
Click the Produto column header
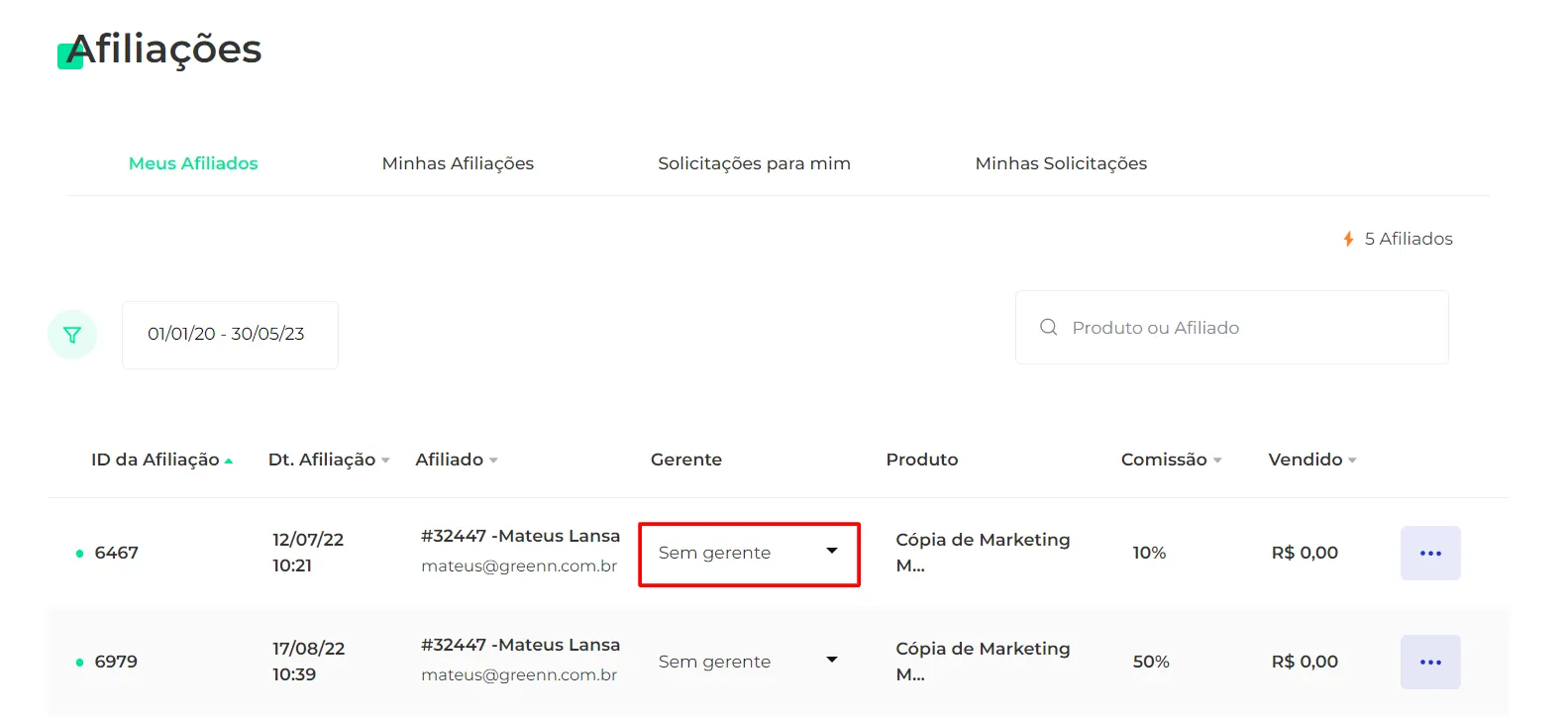[922, 460]
